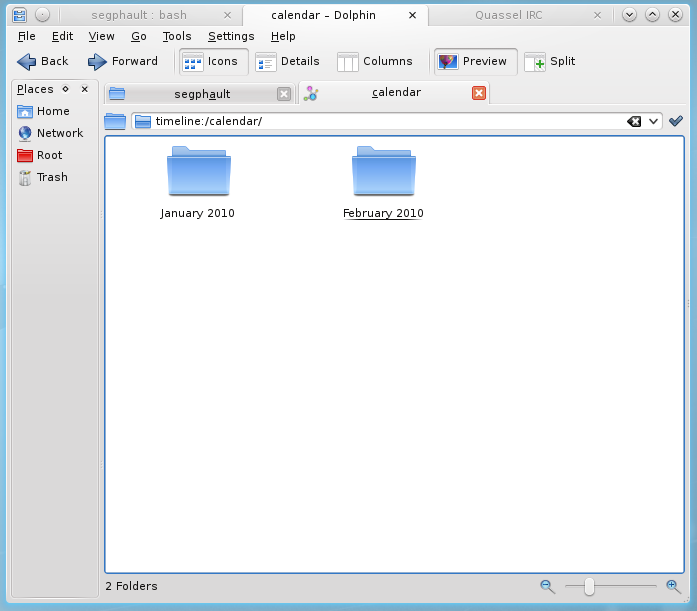Screen dimensions: 697x611
Task: Open the Settings menu
Action: click(x=231, y=36)
